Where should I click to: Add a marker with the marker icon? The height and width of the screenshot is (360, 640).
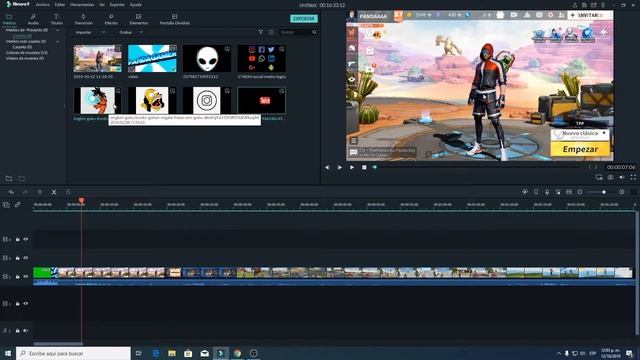[x=536, y=192]
